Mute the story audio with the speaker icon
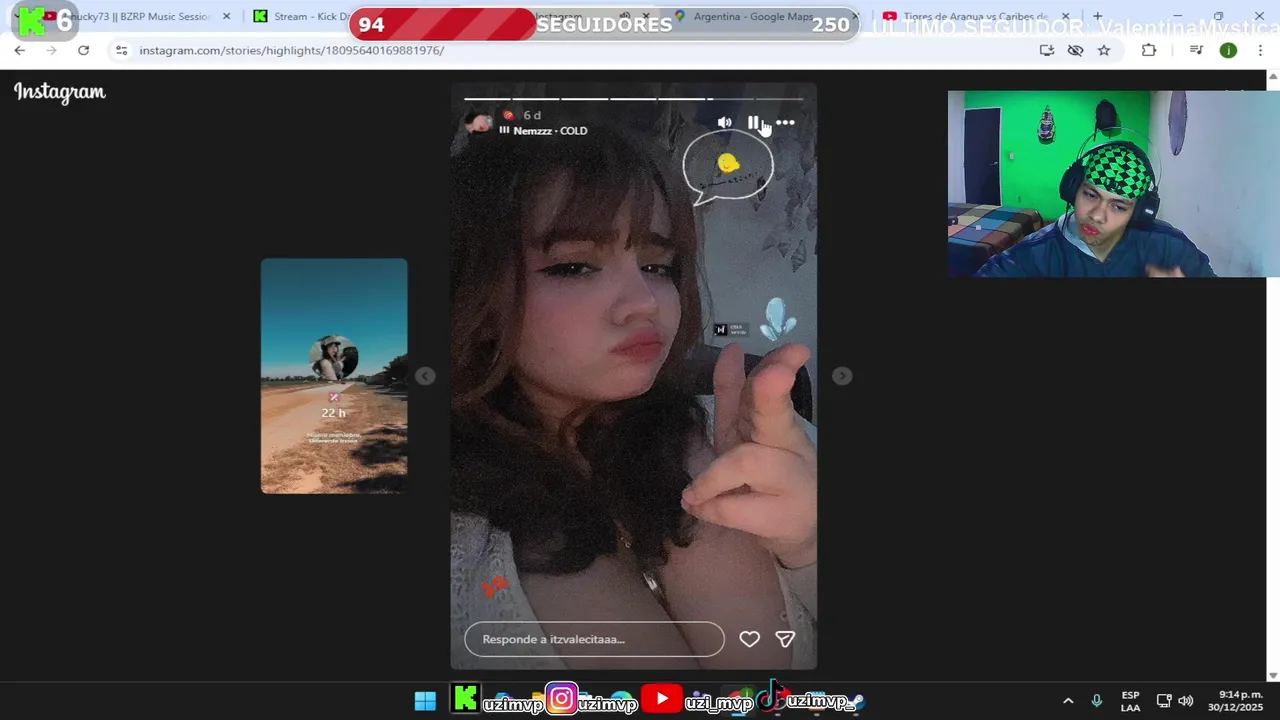This screenshot has height=720, width=1280. click(x=724, y=123)
